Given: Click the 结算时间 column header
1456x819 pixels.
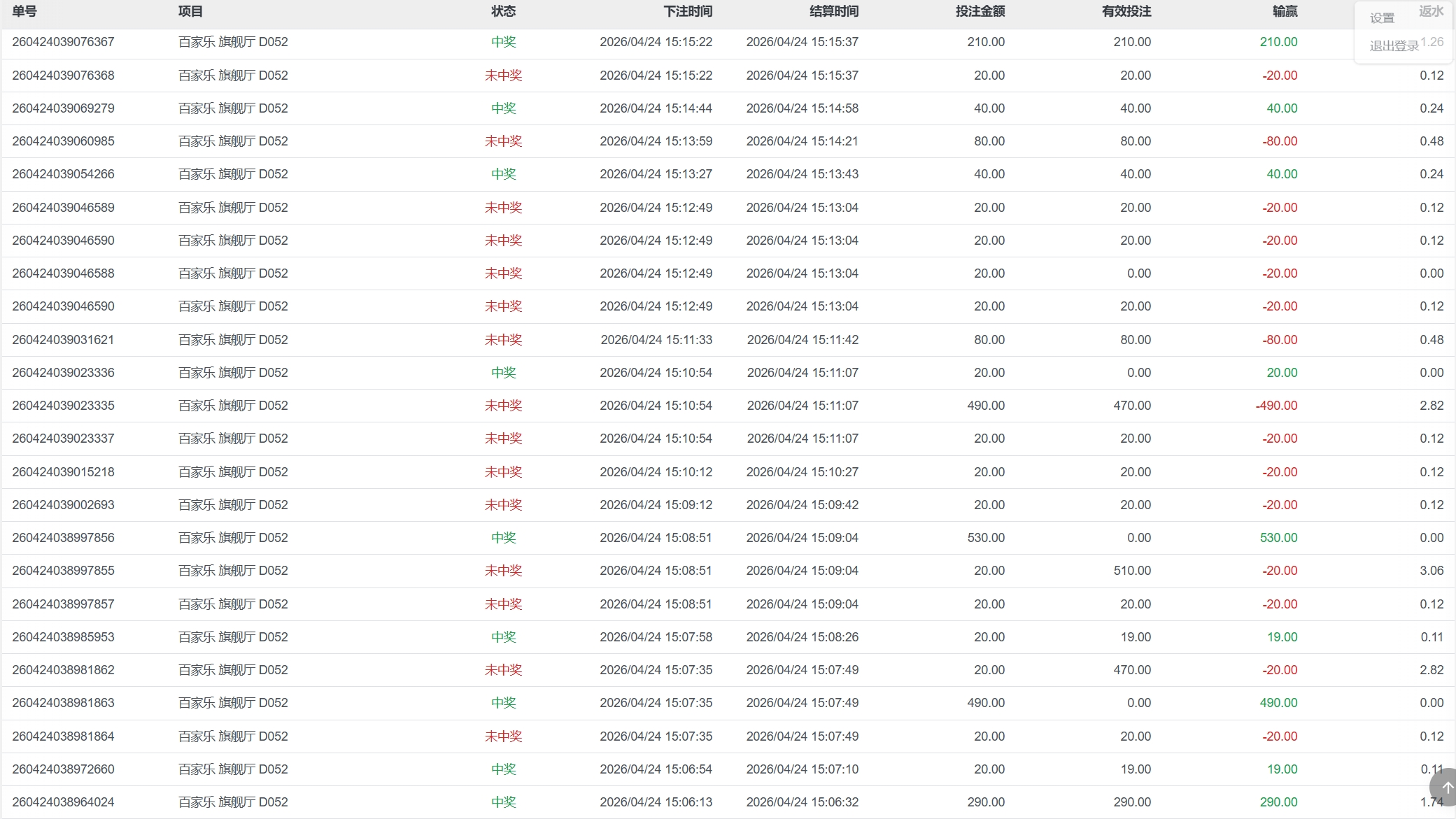Looking at the screenshot, I should 834,11.
